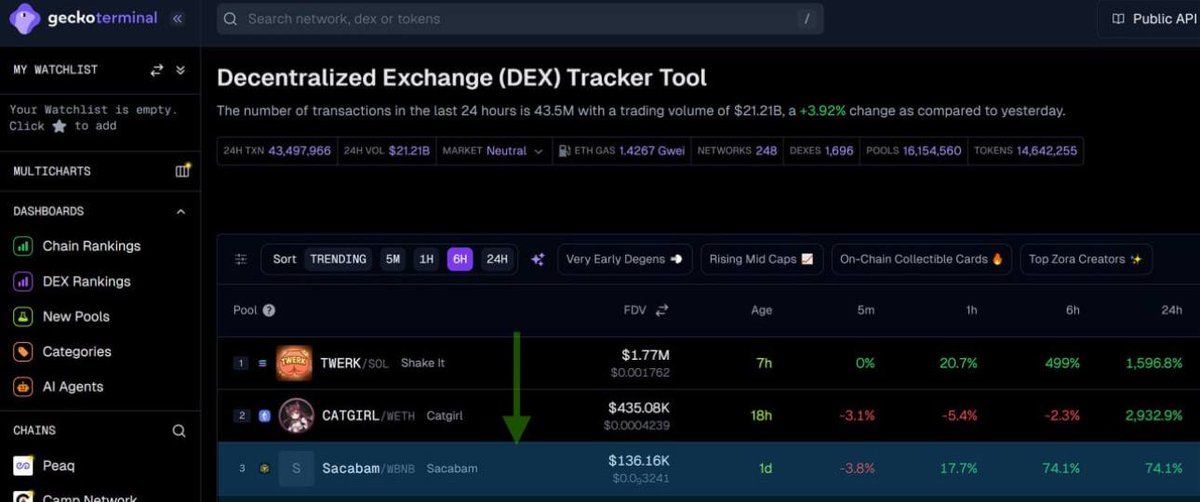
Task: Click the Solana network icon beside TWERK
Action: pyautogui.click(x=263, y=363)
